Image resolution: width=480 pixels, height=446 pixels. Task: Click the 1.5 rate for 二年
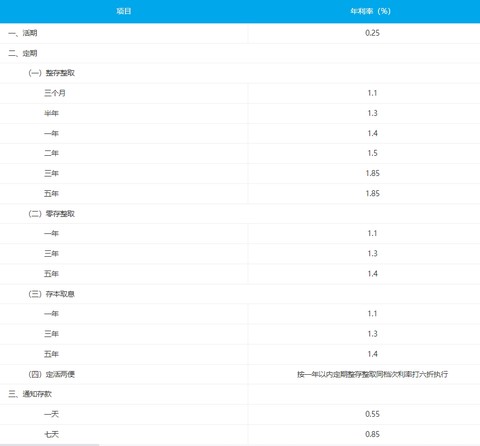tap(372, 153)
